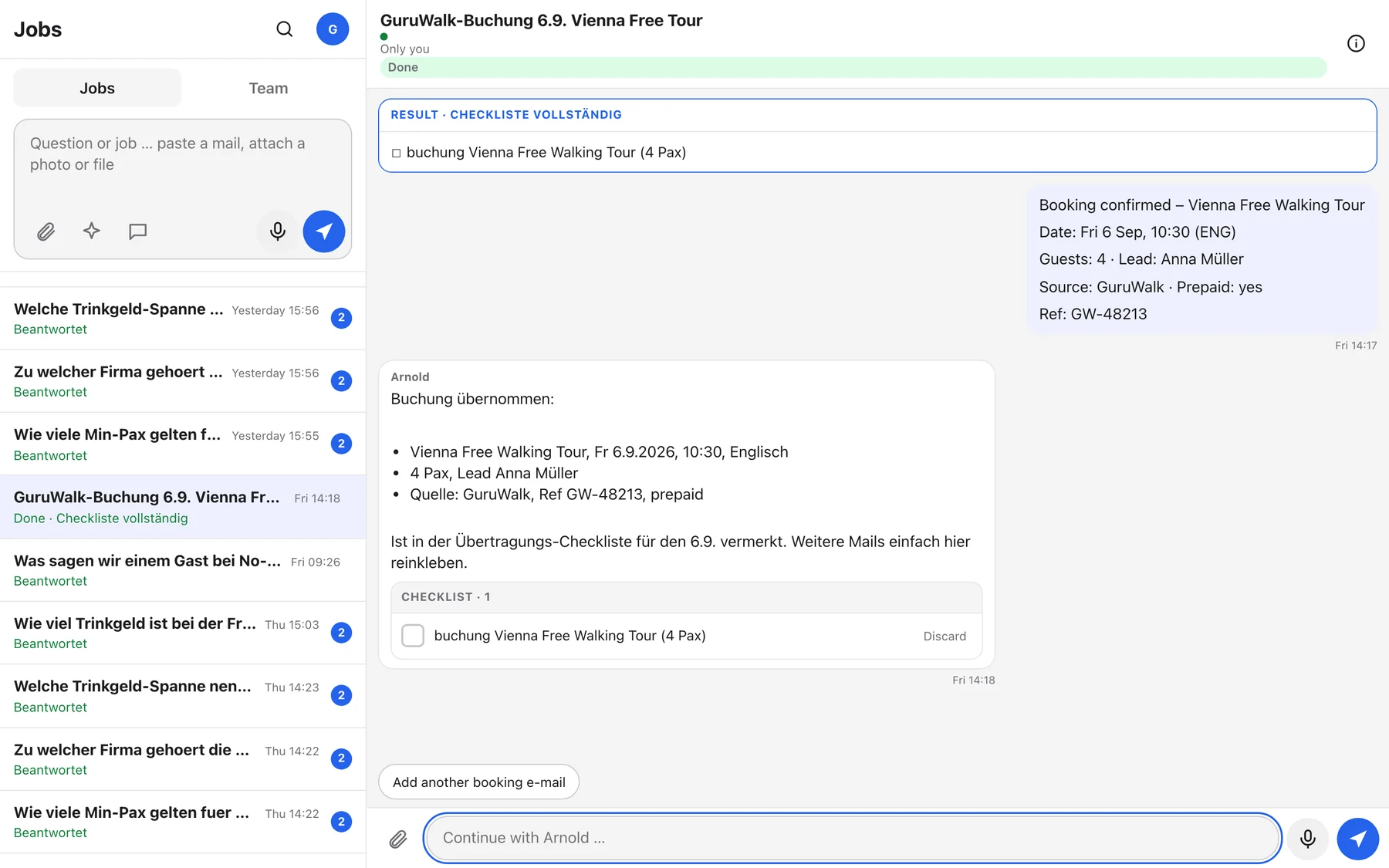The width and height of the screenshot is (1389, 868).
Task: Click the sparkle icon in job box
Action: (92, 231)
